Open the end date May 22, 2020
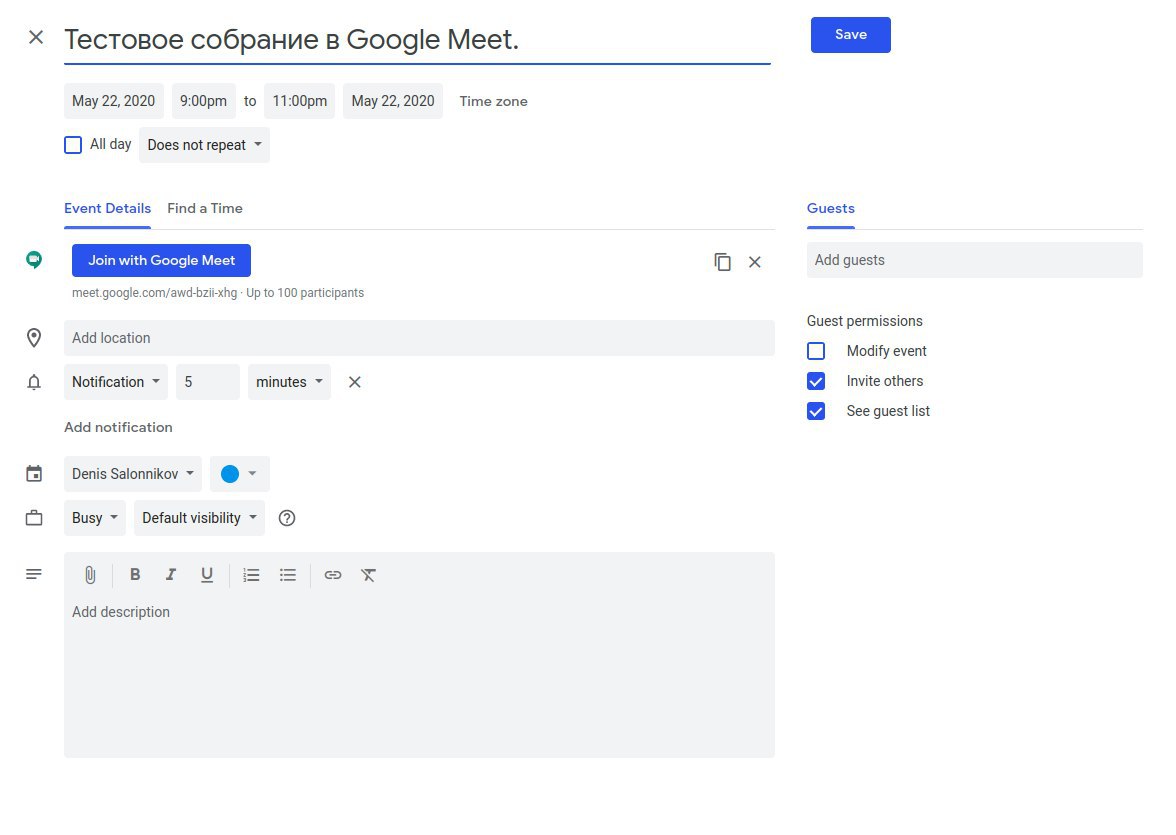 coord(393,101)
